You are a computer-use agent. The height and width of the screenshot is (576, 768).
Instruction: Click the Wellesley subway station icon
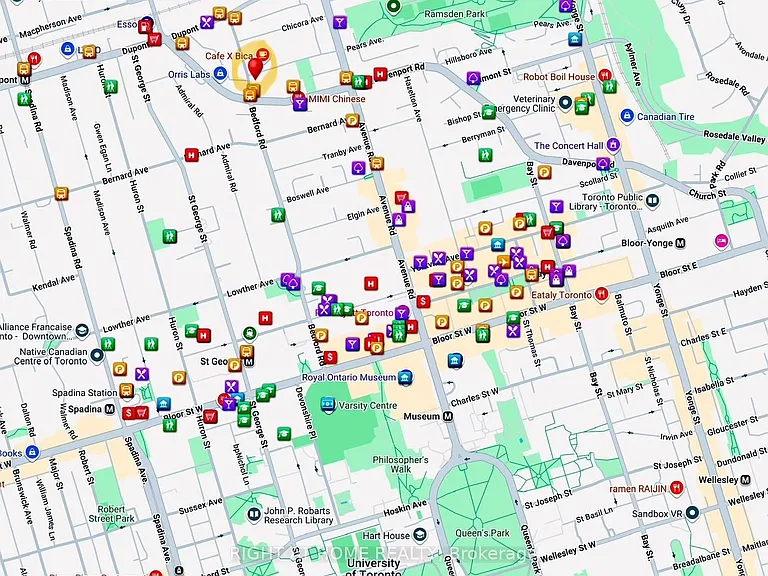click(x=745, y=480)
